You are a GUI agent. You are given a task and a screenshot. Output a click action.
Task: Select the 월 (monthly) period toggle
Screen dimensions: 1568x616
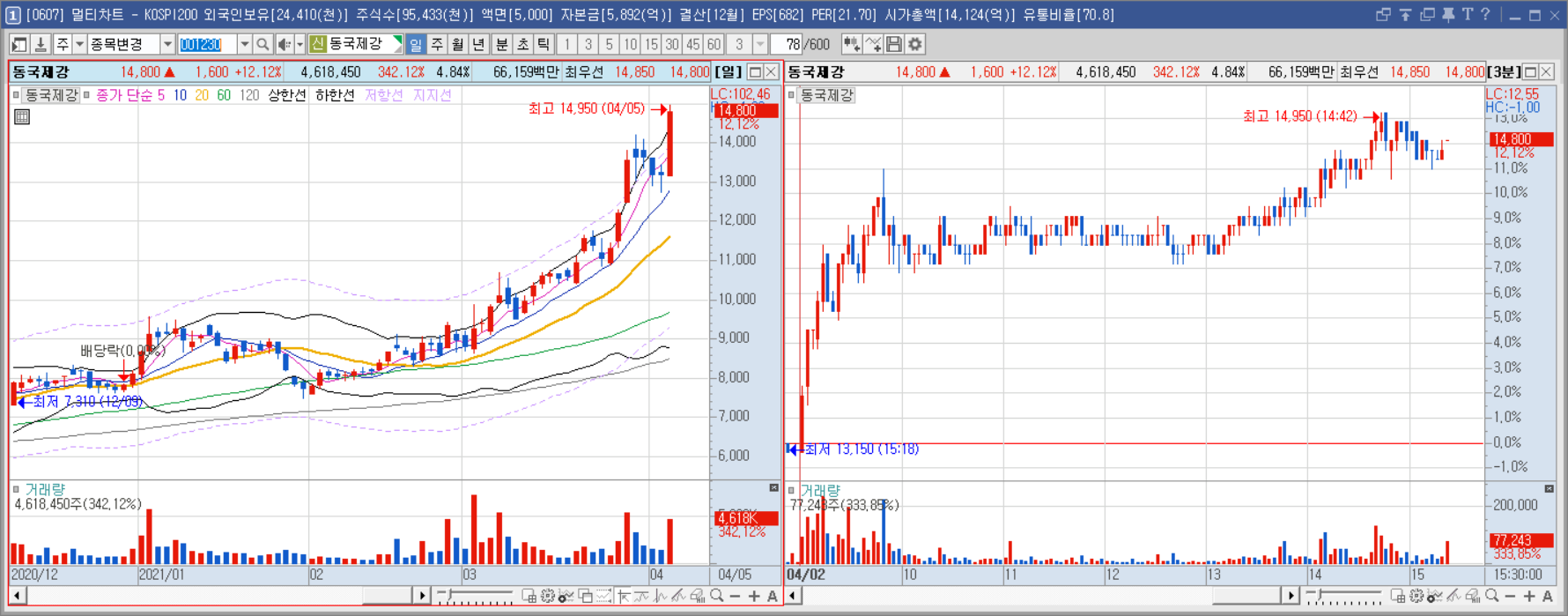(x=458, y=44)
